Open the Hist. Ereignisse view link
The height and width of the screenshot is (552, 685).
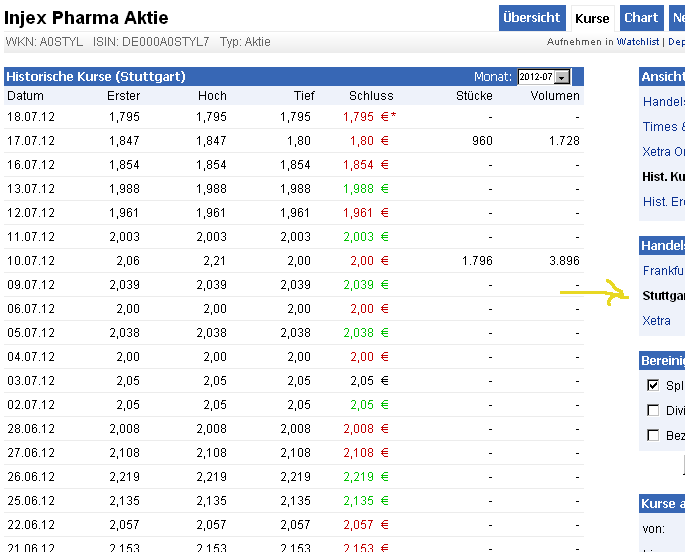tap(663, 201)
